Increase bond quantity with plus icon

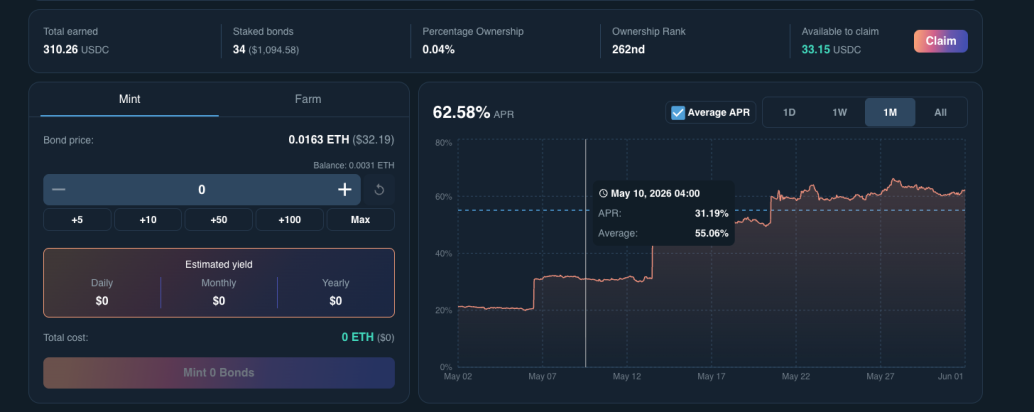[345, 190]
